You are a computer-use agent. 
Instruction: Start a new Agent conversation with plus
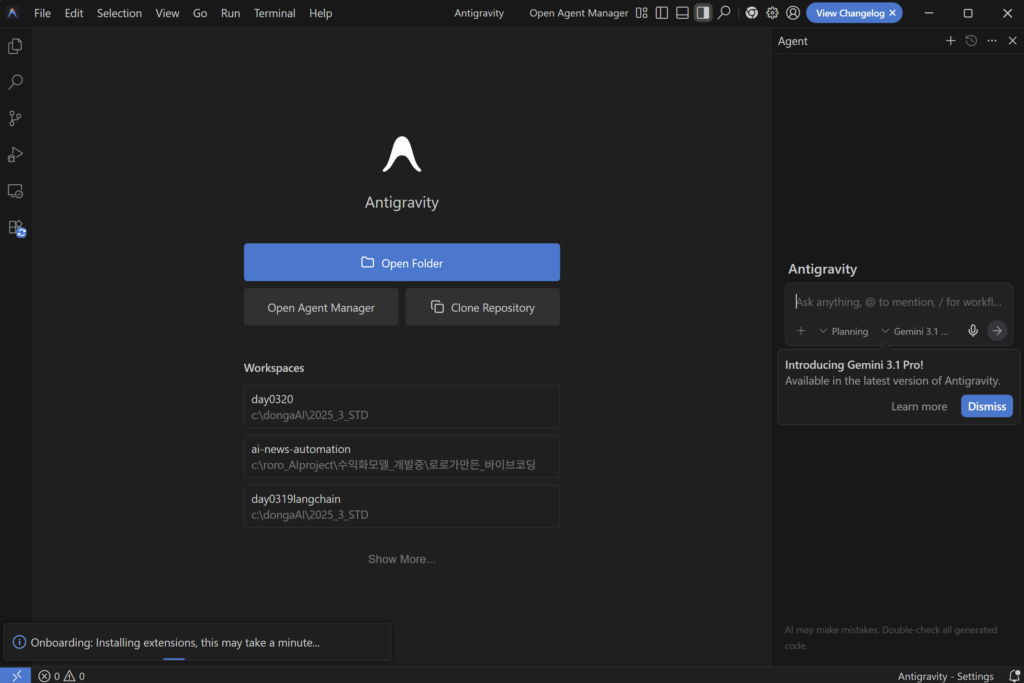pyautogui.click(x=950, y=40)
